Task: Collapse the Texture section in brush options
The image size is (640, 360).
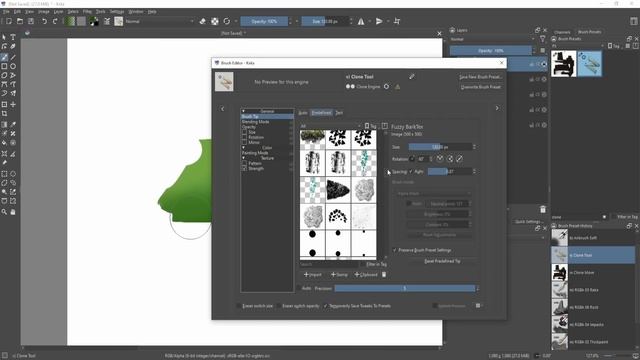Action: pyautogui.click(x=243, y=158)
